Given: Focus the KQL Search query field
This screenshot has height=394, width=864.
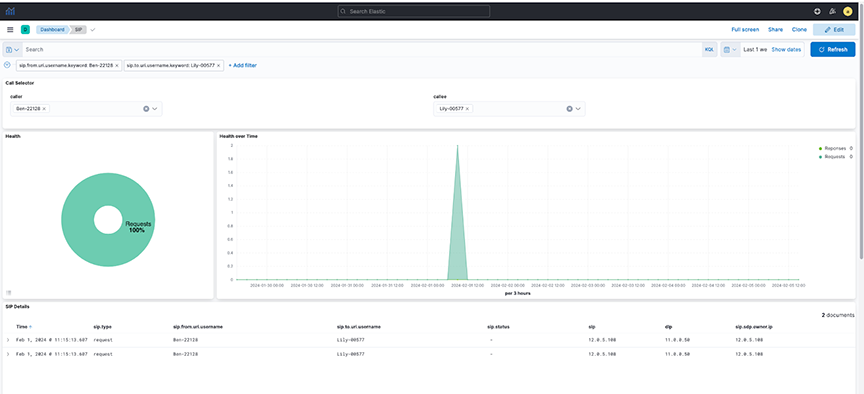Looking at the screenshot, I should pos(362,50).
